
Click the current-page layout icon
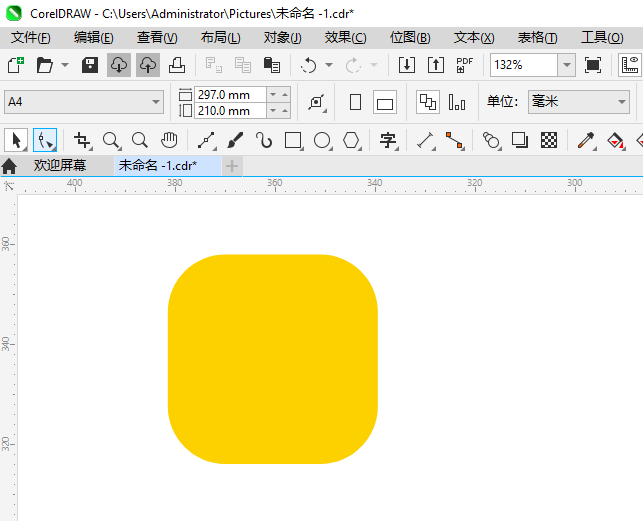(457, 102)
